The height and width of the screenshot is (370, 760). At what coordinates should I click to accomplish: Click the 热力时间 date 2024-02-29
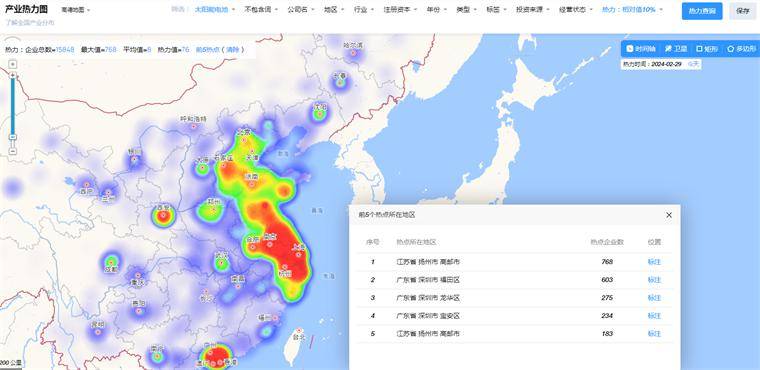tap(667, 64)
